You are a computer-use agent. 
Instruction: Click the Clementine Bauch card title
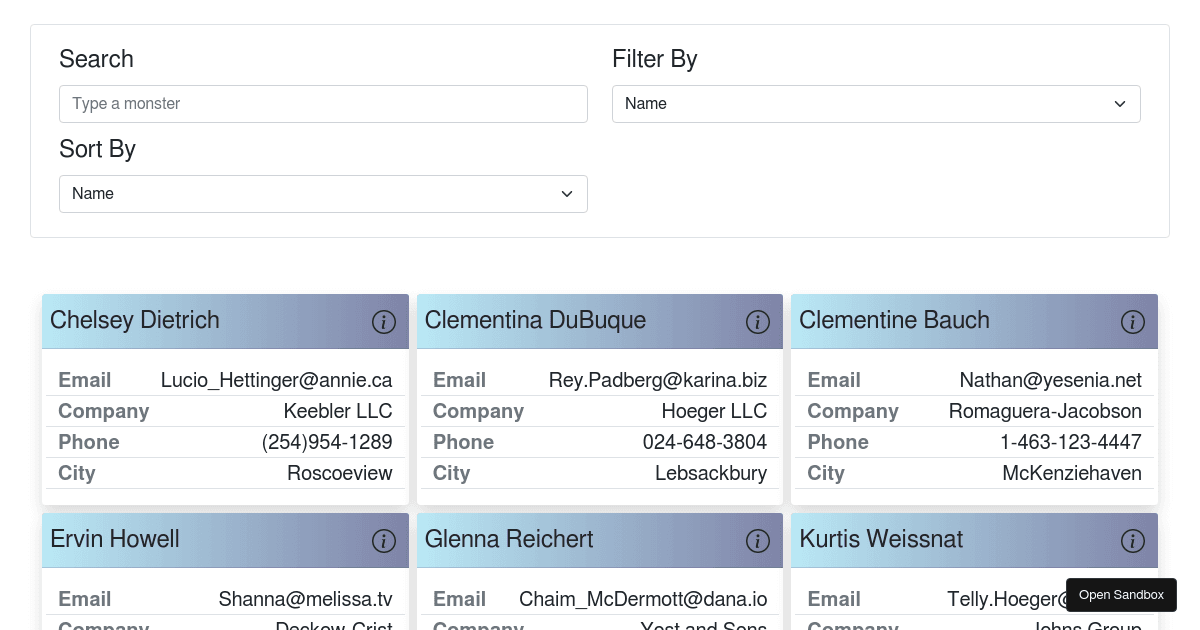[894, 320]
